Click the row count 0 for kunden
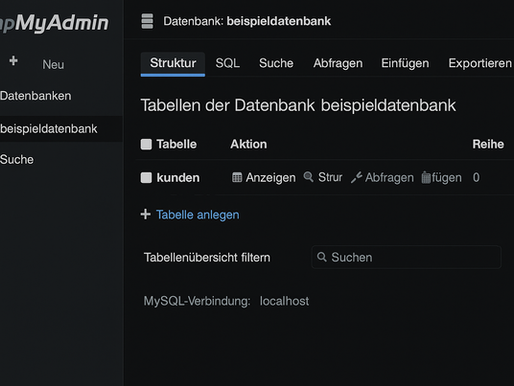Viewport: 514px width, 386px height. click(476, 177)
